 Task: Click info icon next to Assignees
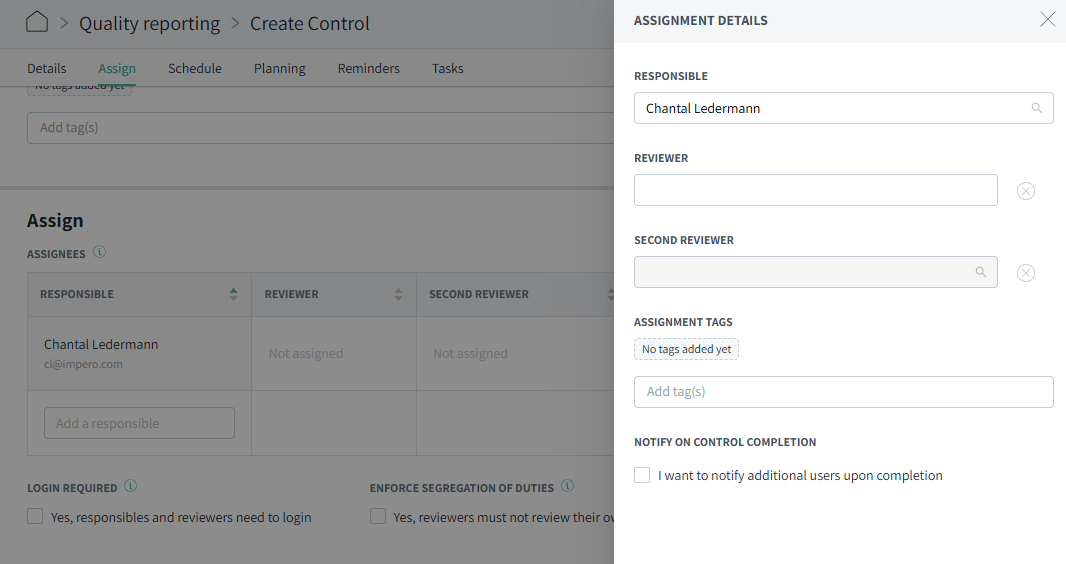tap(100, 252)
